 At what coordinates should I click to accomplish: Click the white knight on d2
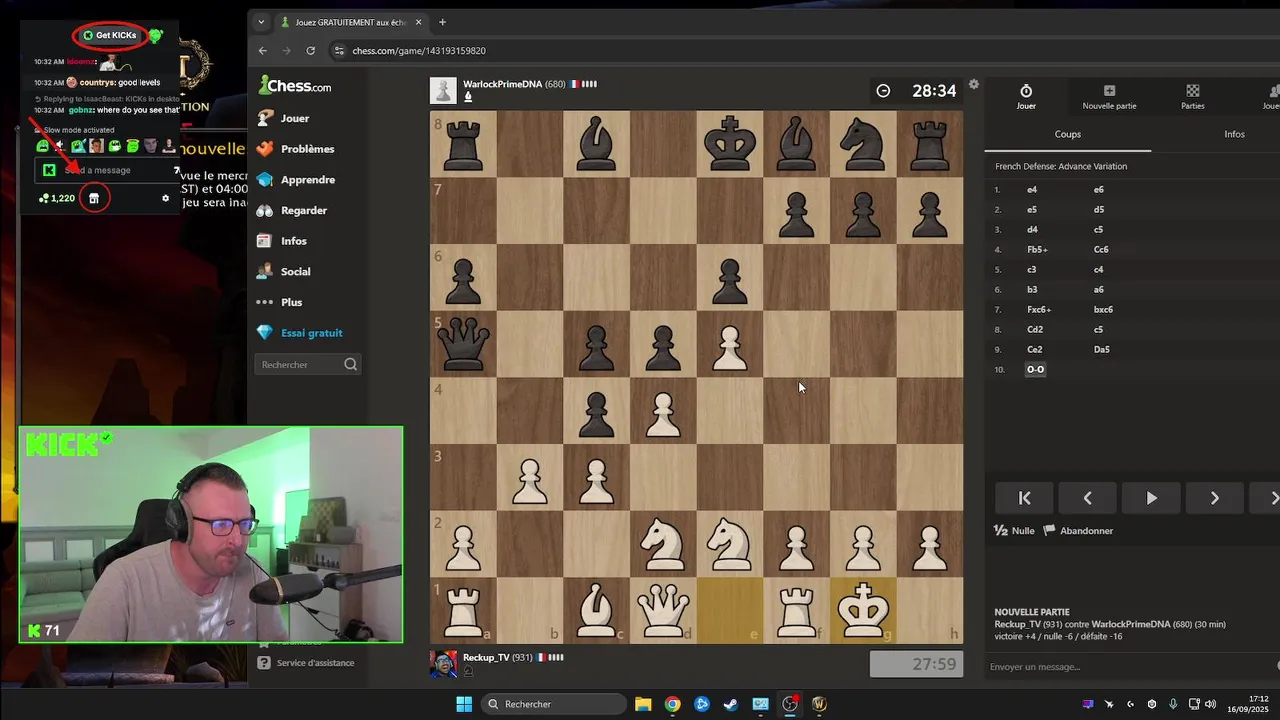coord(663,544)
